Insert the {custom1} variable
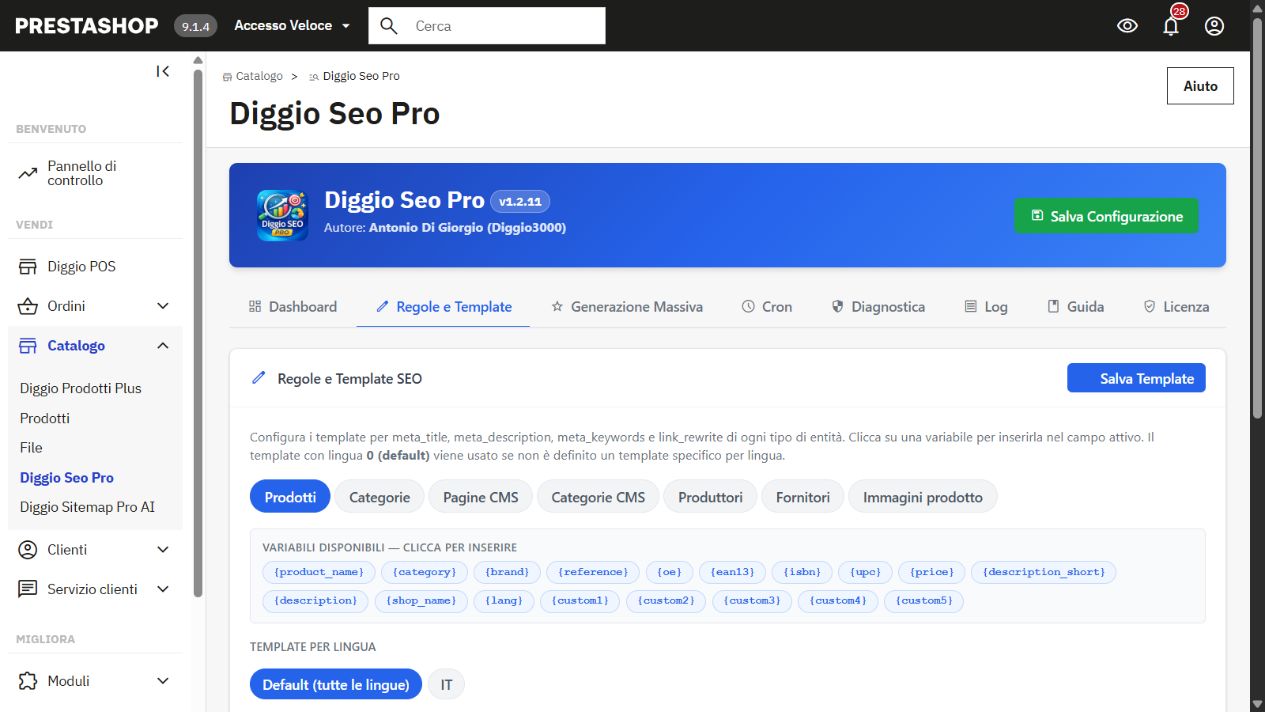1265x712 pixels. [580, 601]
